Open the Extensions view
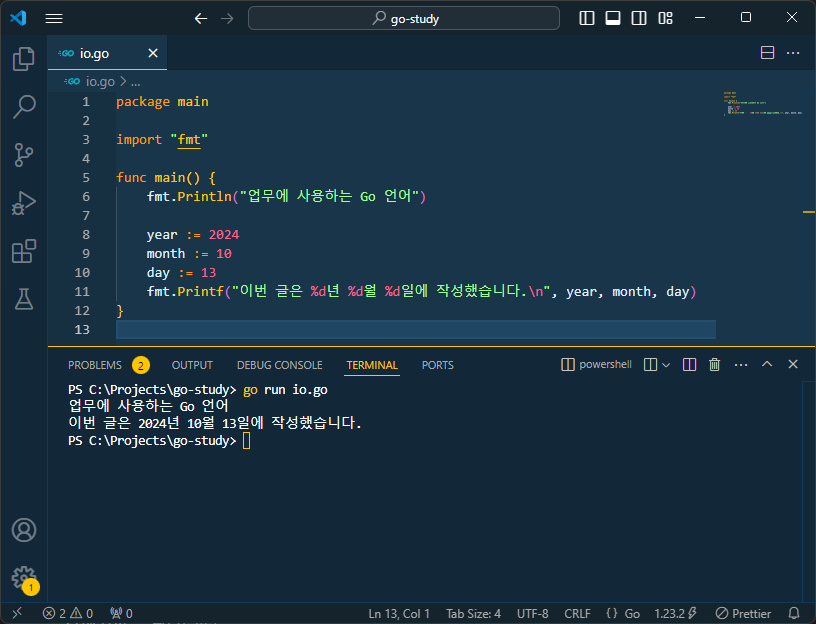This screenshot has width=816, height=624. [22, 251]
